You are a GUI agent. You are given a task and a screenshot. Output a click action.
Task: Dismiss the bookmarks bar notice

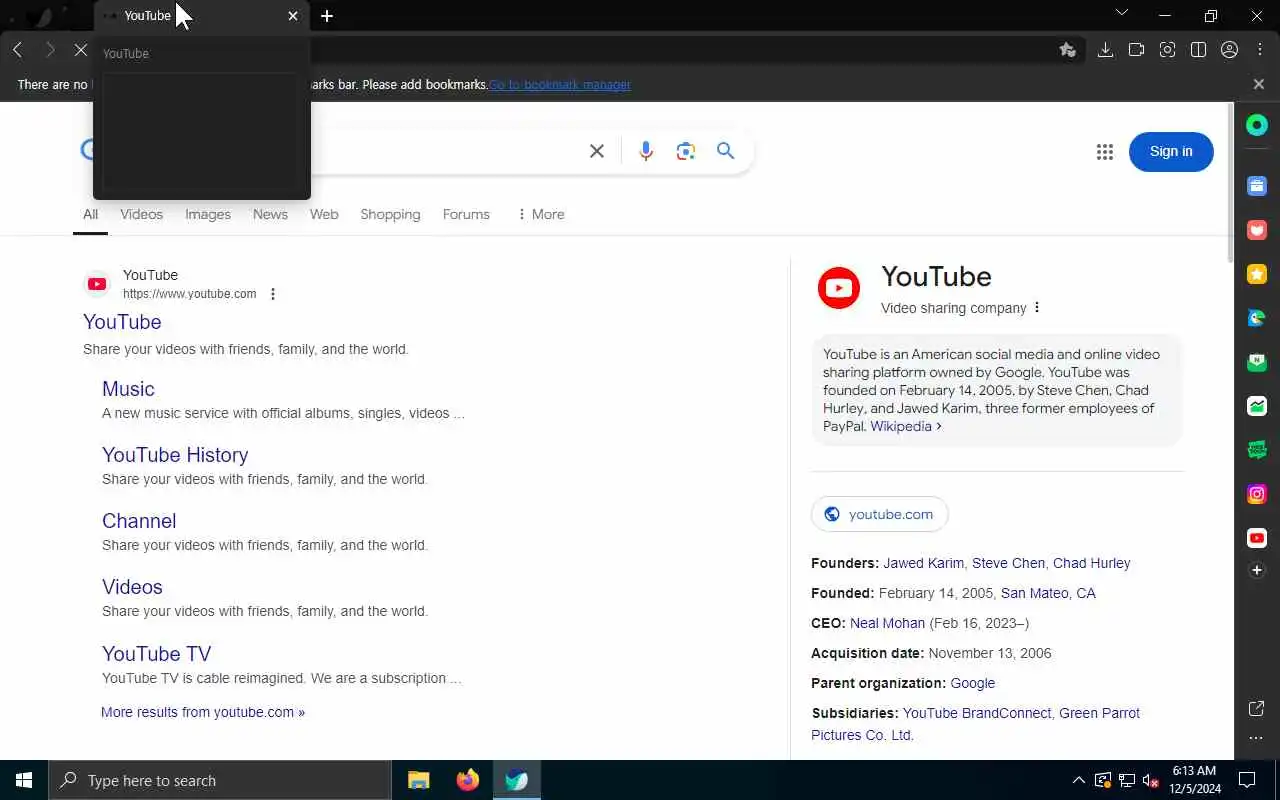pyautogui.click(x=1259, y=84)
